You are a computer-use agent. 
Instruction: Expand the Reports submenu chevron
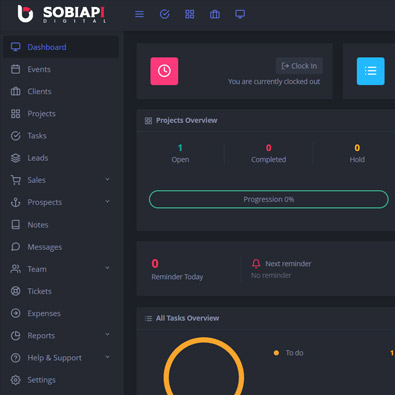point(107,334)
